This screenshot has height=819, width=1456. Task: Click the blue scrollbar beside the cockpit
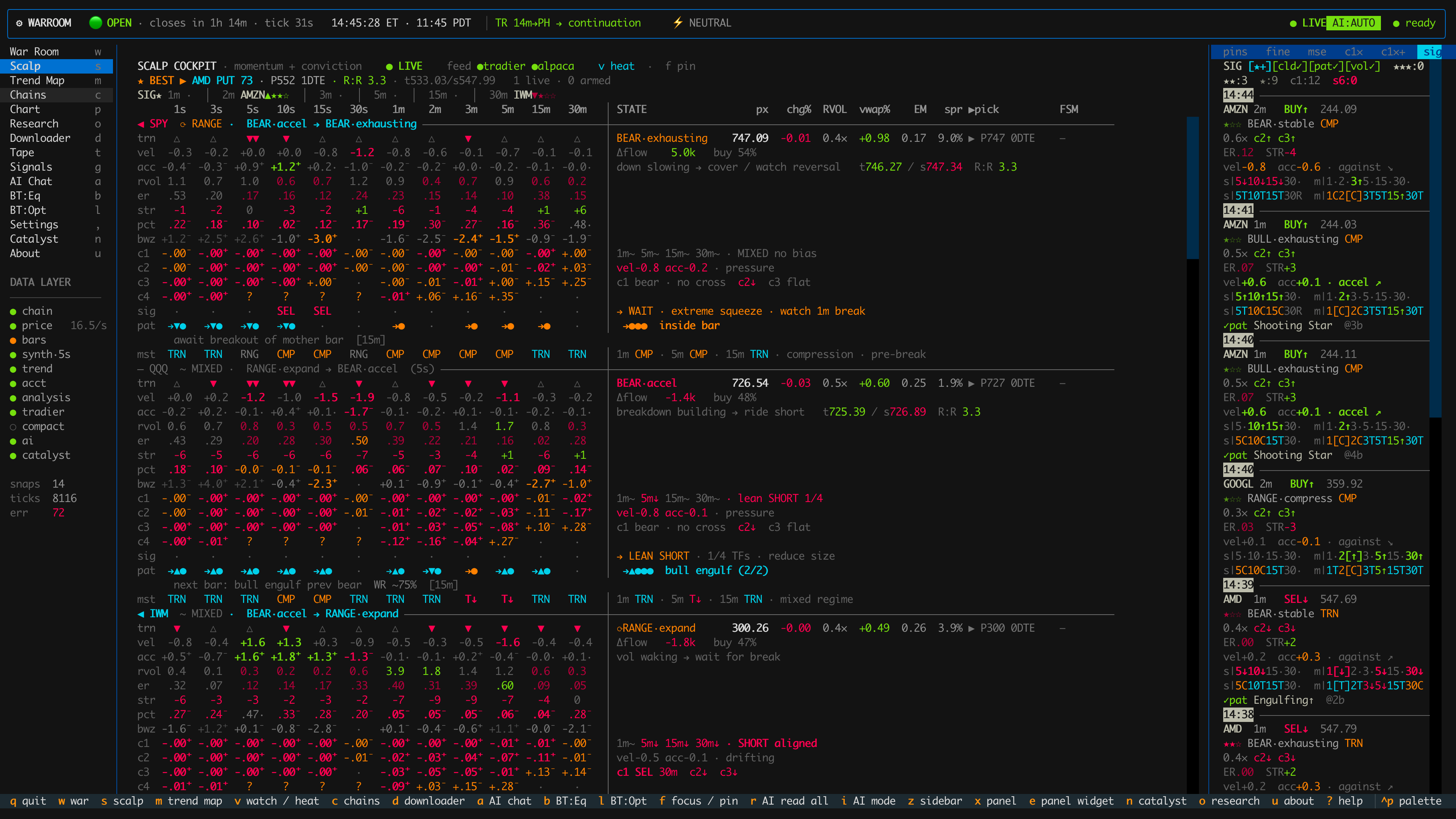tap(1192, 188)
